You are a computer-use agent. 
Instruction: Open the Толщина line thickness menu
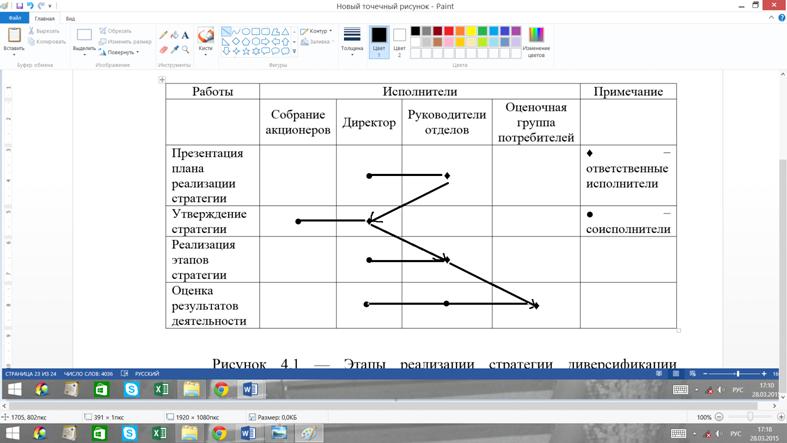(x=352, y=41)
